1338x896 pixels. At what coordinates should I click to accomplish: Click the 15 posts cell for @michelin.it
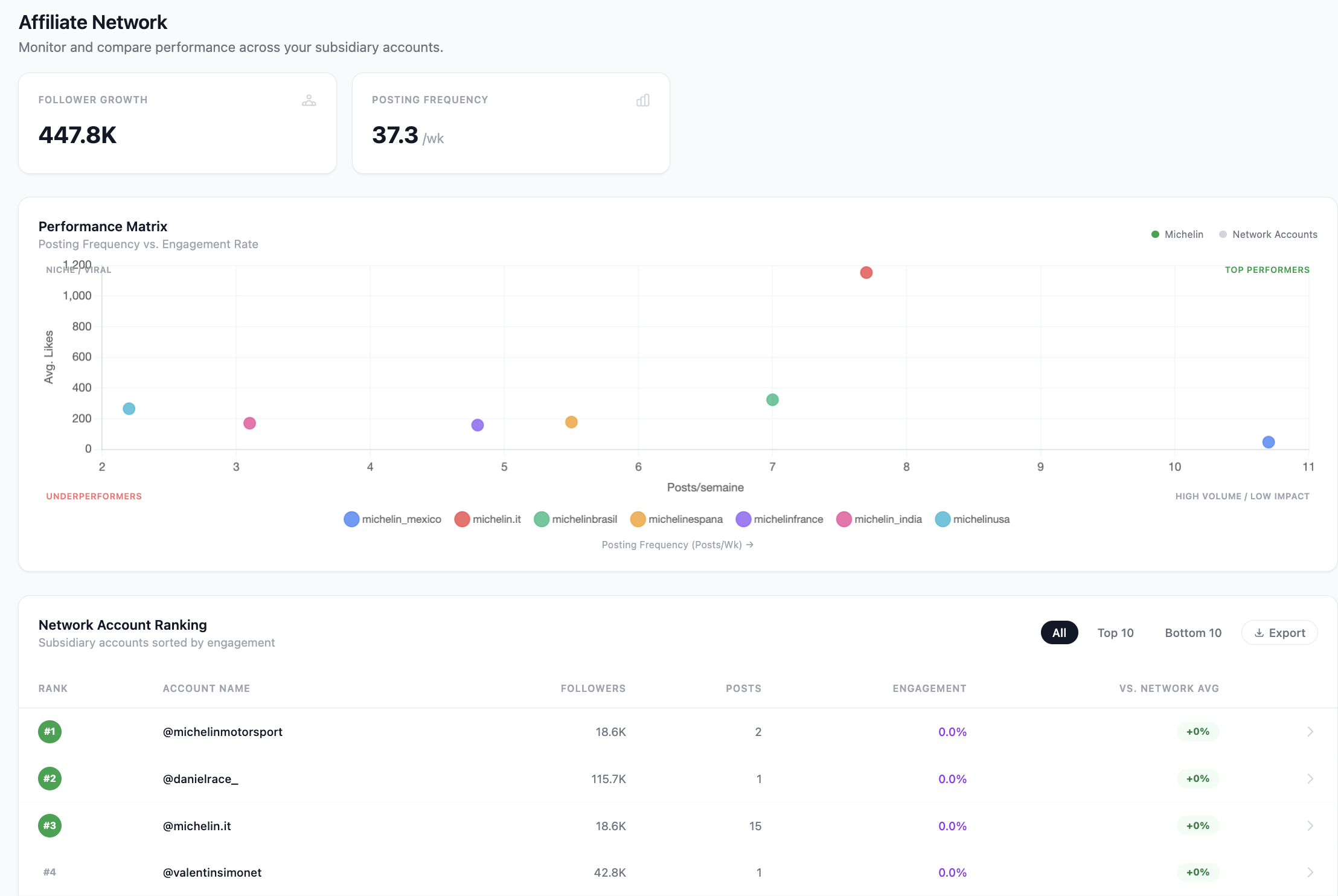point(755,826)
